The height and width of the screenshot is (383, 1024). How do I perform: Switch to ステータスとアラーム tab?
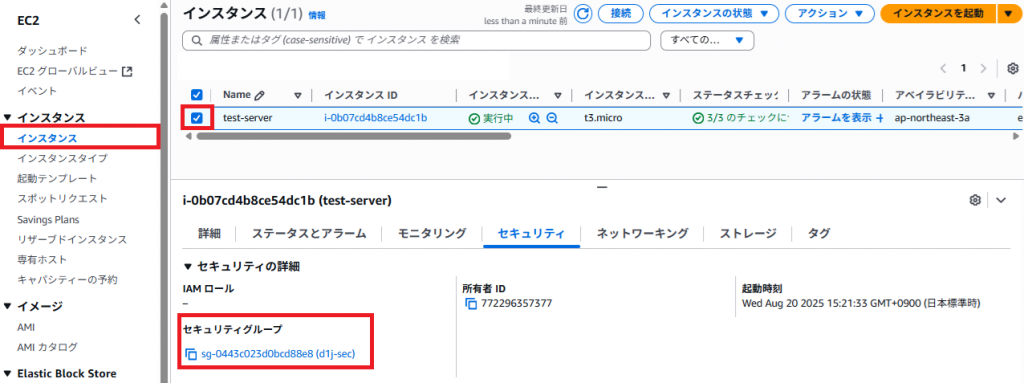click(x=309, y=233)
